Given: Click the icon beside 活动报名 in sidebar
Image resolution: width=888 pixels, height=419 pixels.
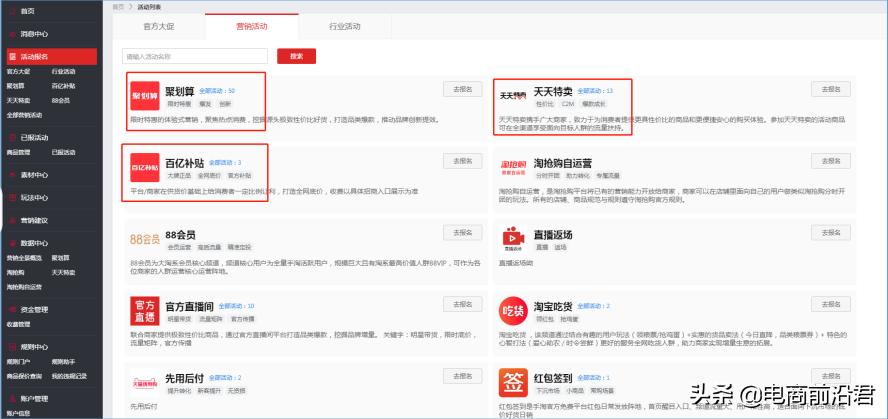Looking at the screenshot, I should 12,57.
